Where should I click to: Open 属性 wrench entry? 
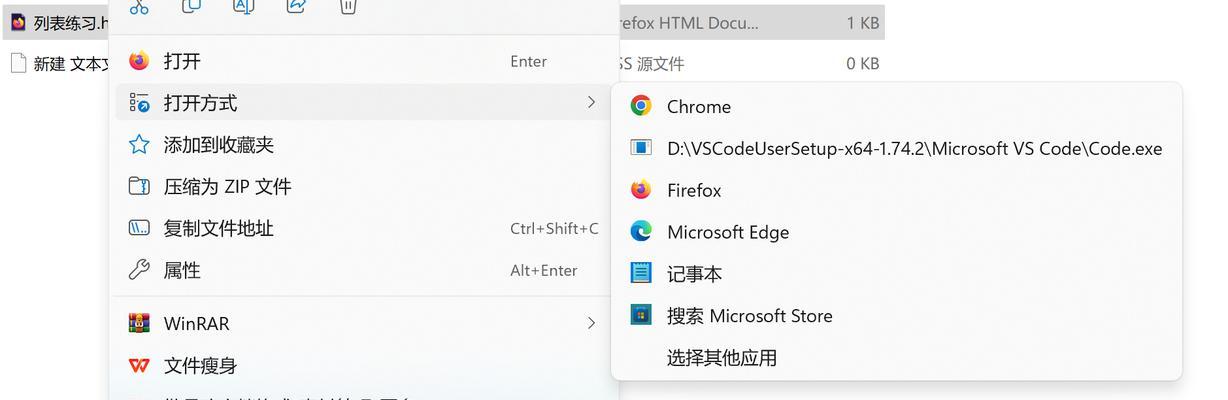[x=363, y=270]
